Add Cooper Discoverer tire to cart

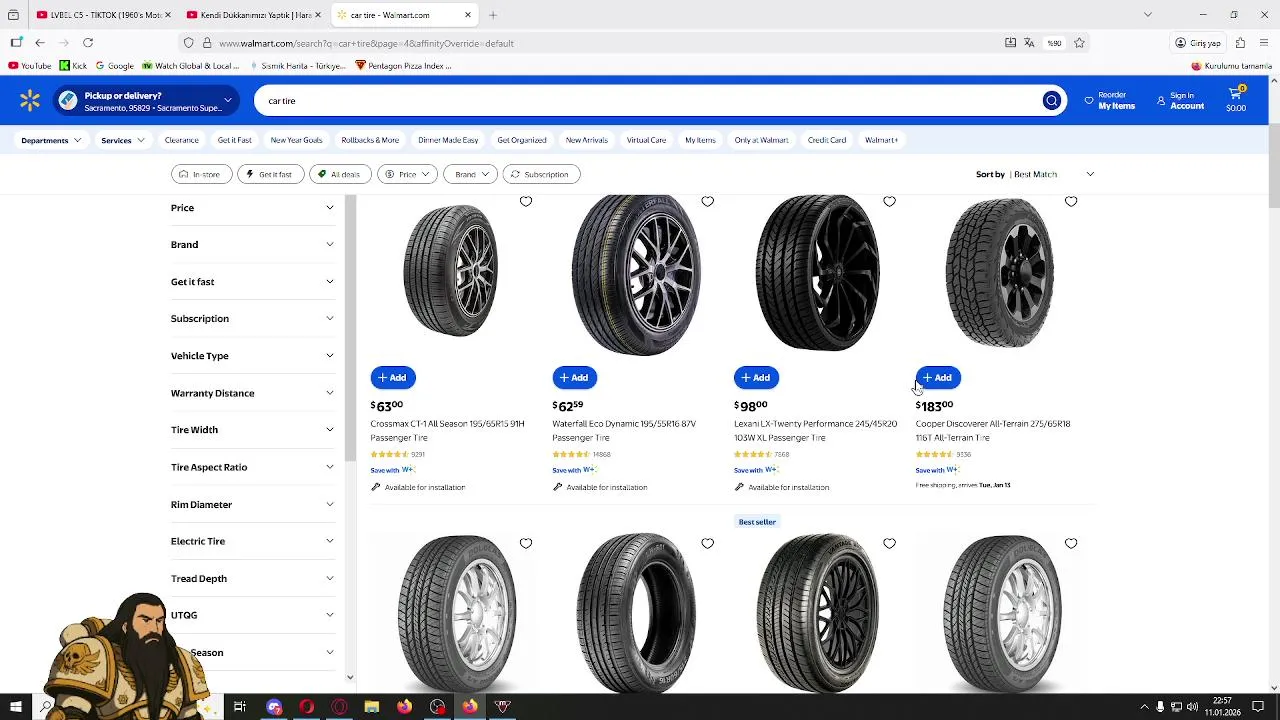click(938, 377)
